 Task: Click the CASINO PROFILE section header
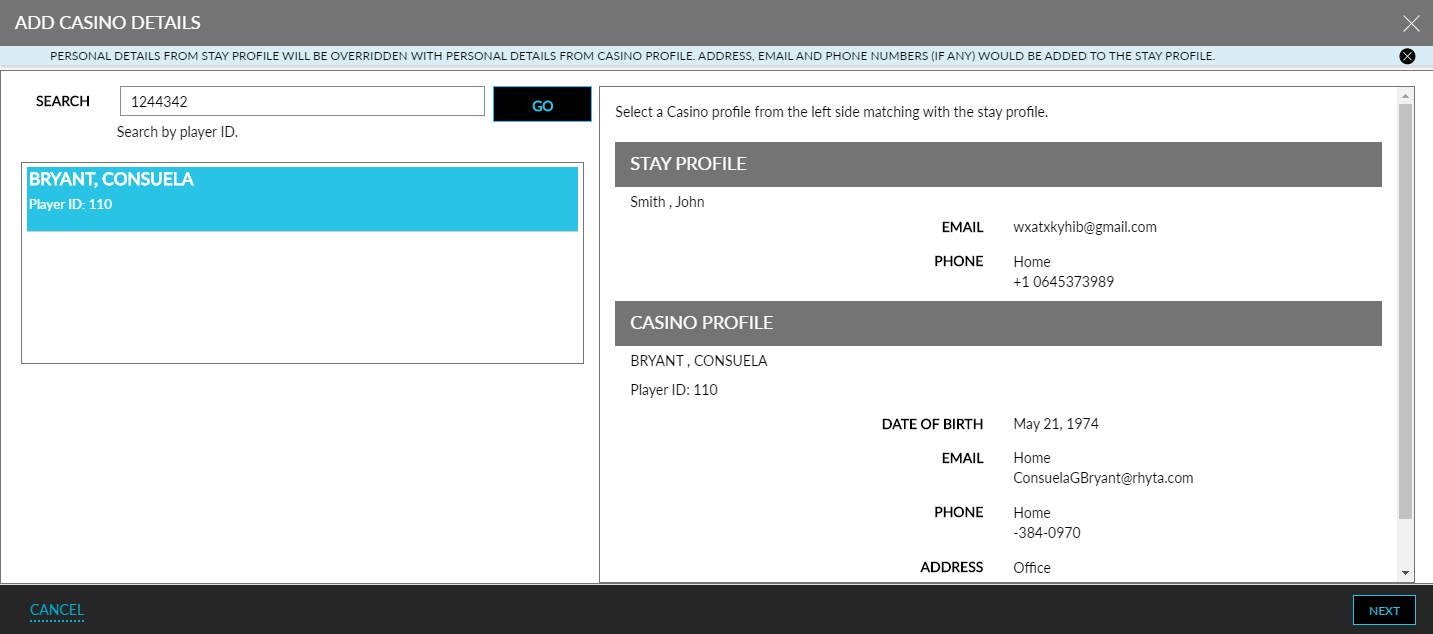pos(998,323)
